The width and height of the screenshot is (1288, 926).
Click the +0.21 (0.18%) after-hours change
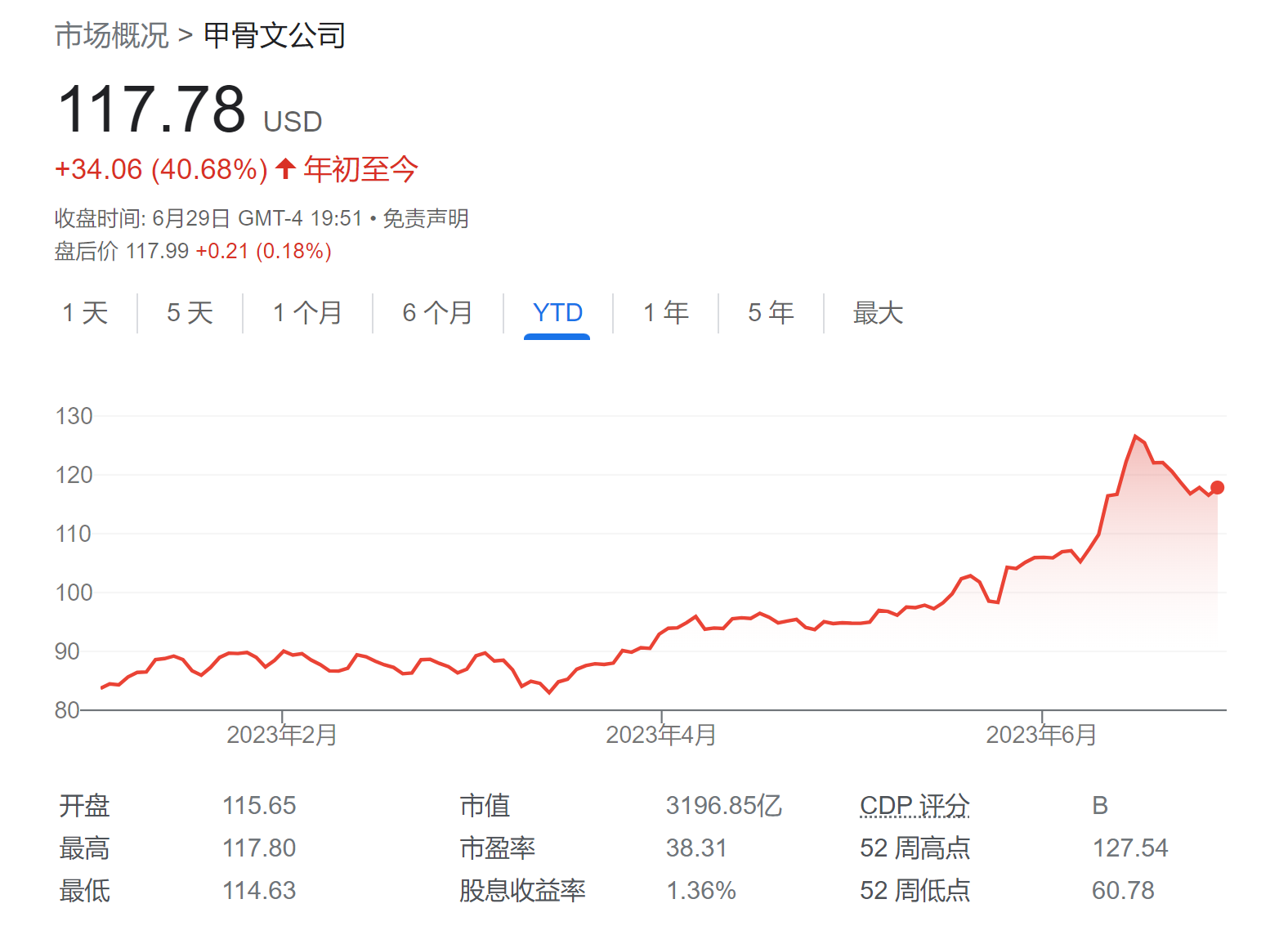click(264, 251)
